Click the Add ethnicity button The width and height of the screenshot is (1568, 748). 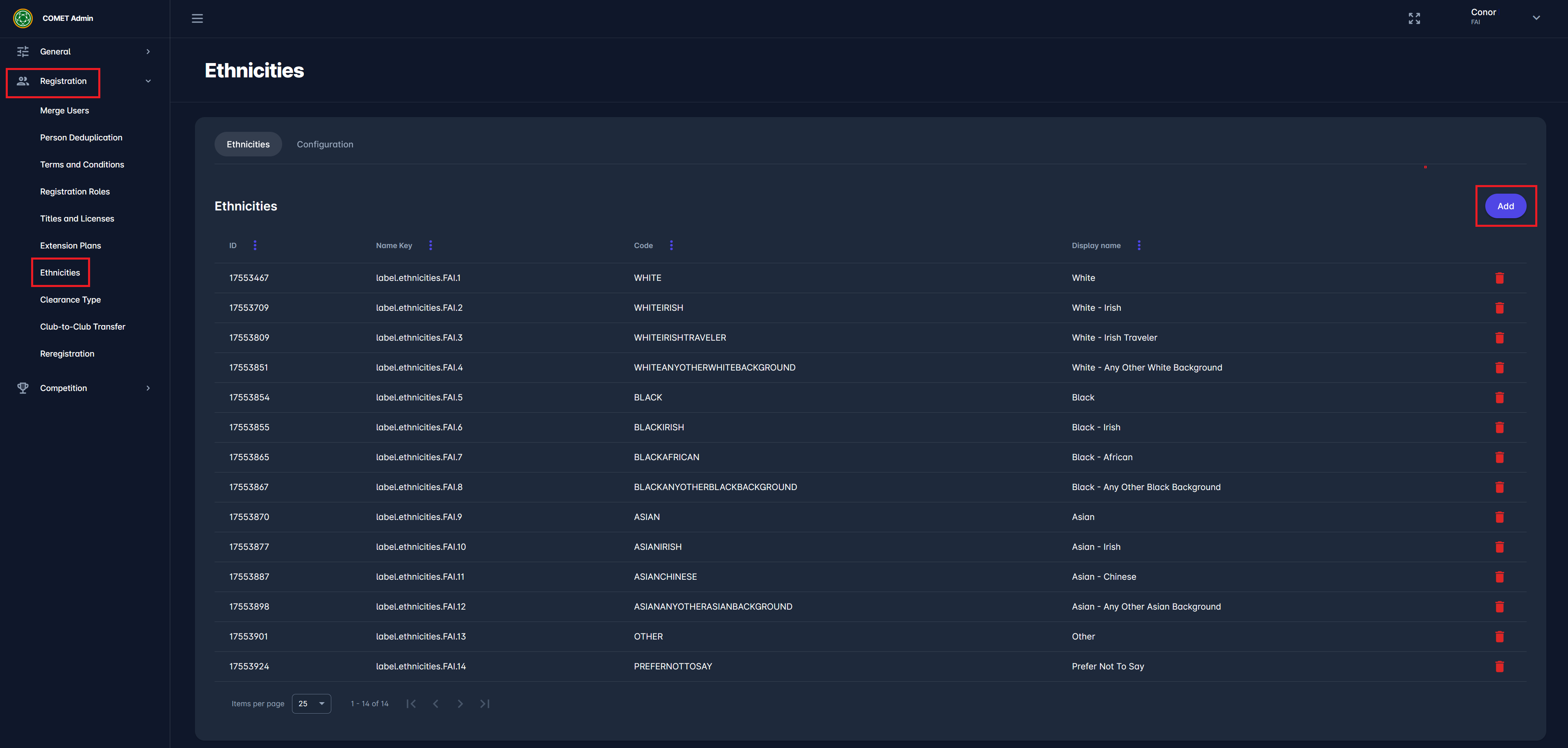[x=1505, y=206]
